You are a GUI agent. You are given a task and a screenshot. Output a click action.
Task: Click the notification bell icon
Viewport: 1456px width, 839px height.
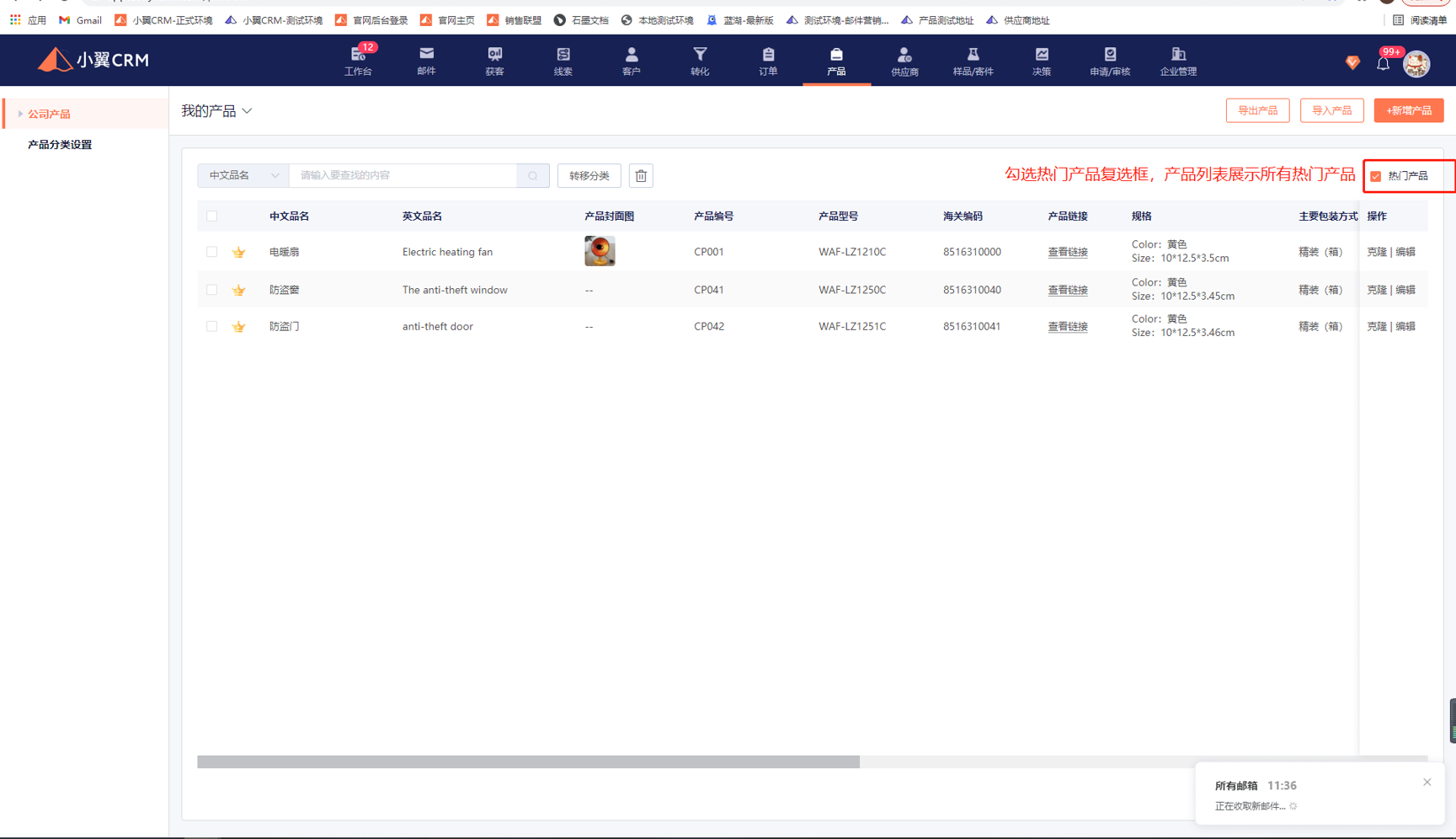tap(1383, 64)
